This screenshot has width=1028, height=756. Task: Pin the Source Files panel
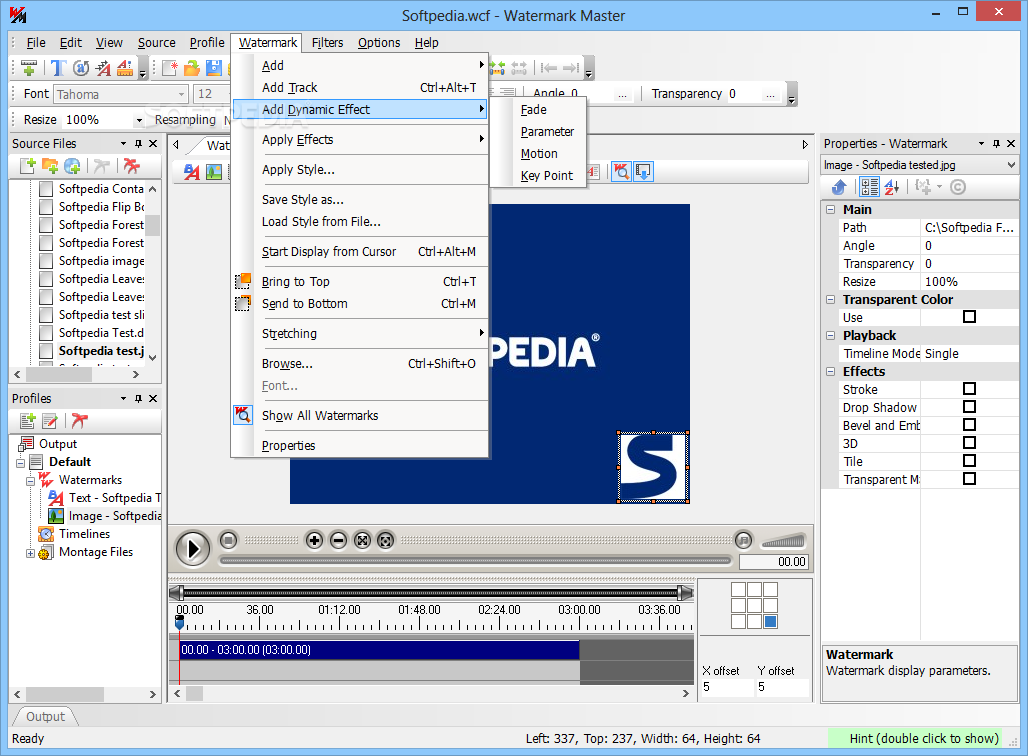(138, 144)
